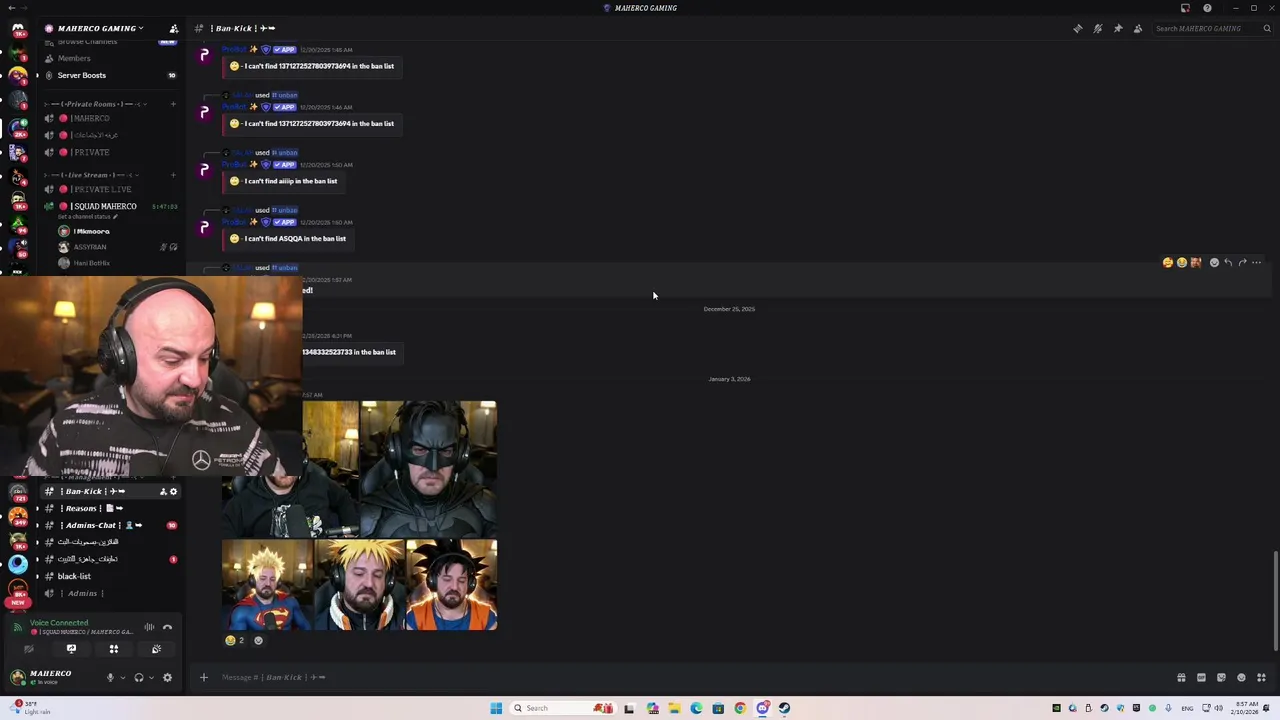Image resolution: width=1280 pixels, height=720 pixels.
Task: Open pinned messages icon
Action: click(x=1118, y=28)
